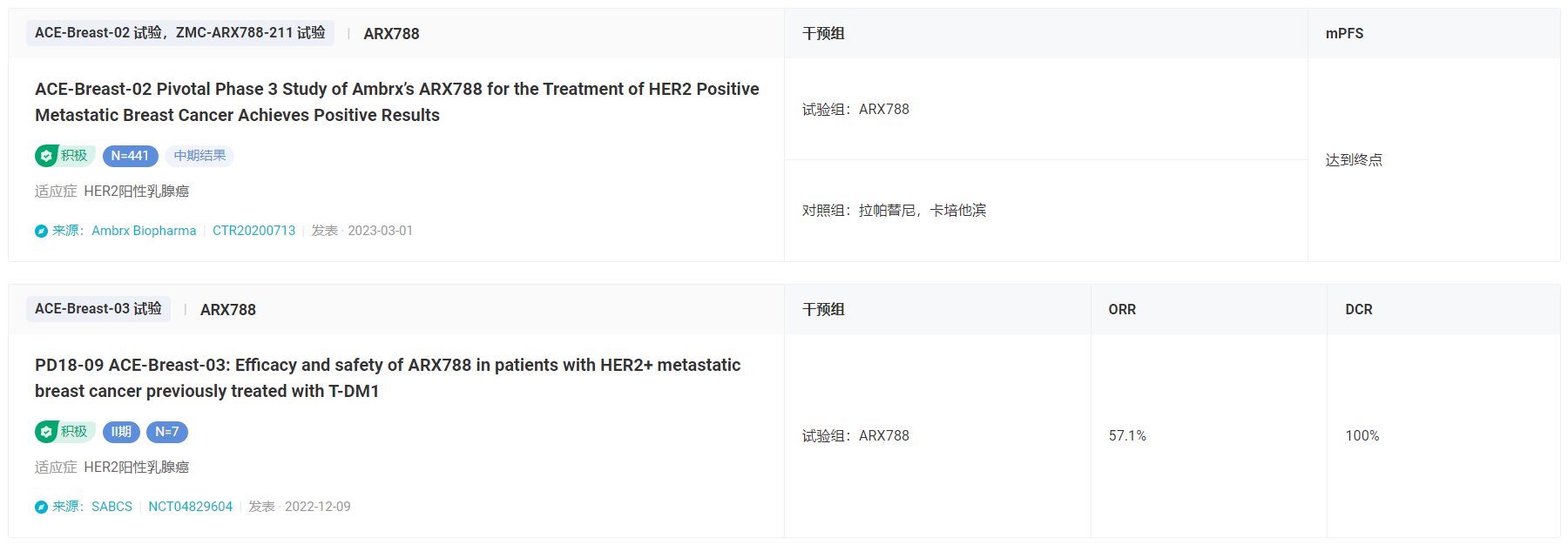Image resolution: width=1568 pixels, height=545 pixels.
Task: Open the NCT04829604 registry link
Action: tap(190, 507)
